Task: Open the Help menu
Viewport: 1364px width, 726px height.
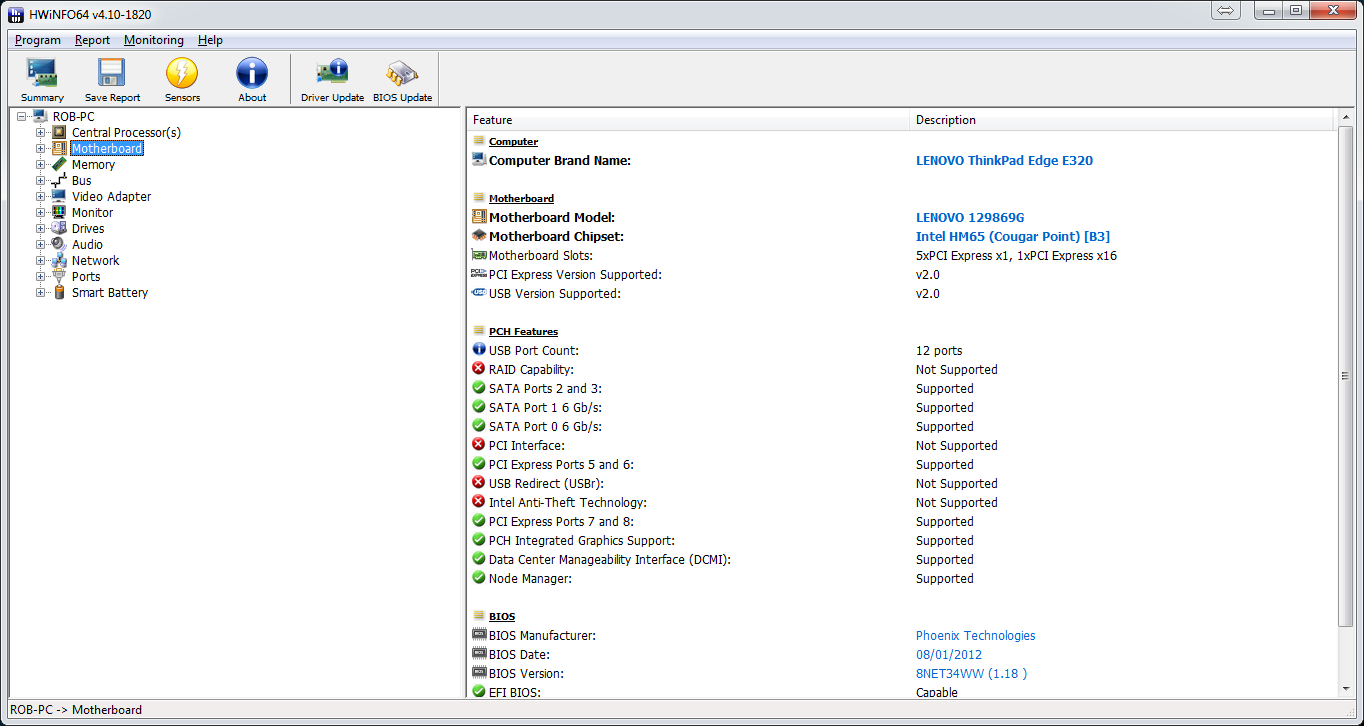Action: (x=210, y=40)
